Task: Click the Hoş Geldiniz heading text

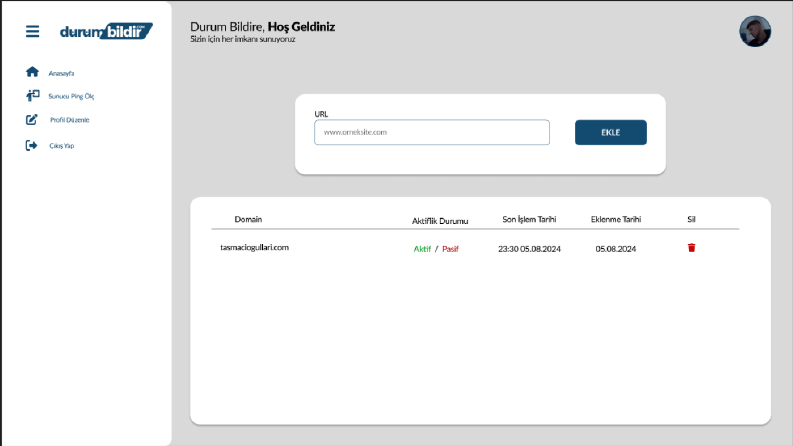Action: [301, 27]
